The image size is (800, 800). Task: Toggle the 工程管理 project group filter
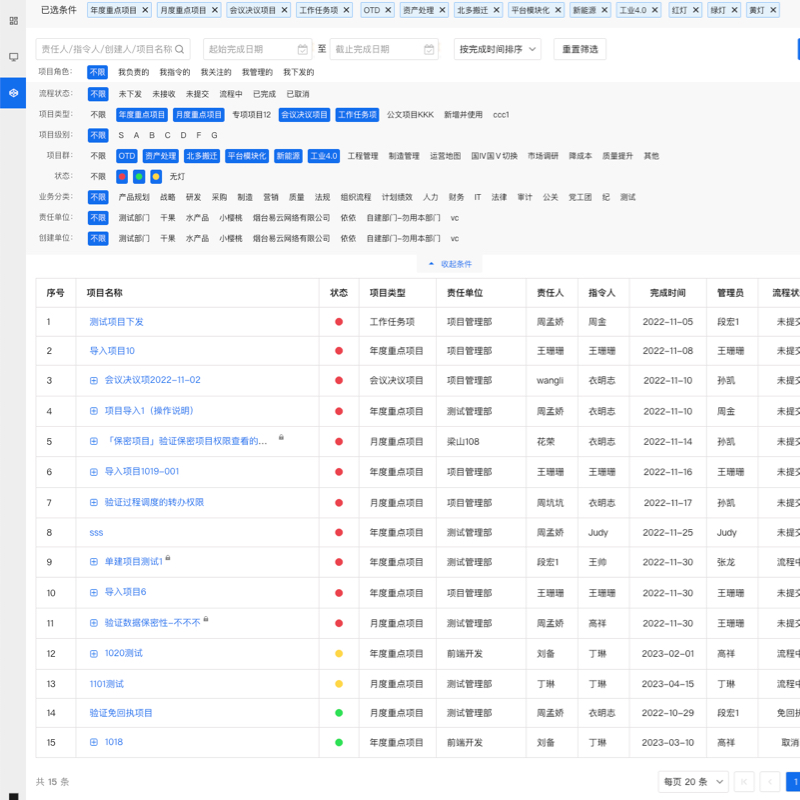point(362,156)
